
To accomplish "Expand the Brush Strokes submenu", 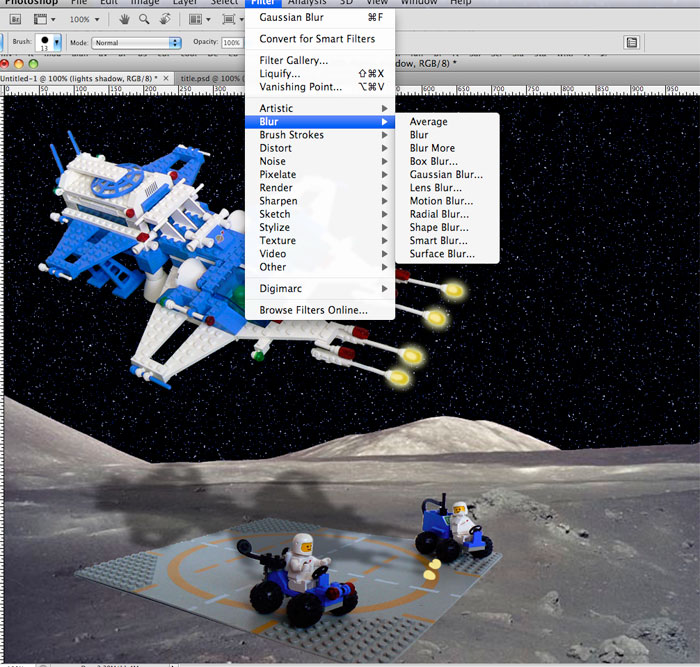I will [x=320, y=135].
